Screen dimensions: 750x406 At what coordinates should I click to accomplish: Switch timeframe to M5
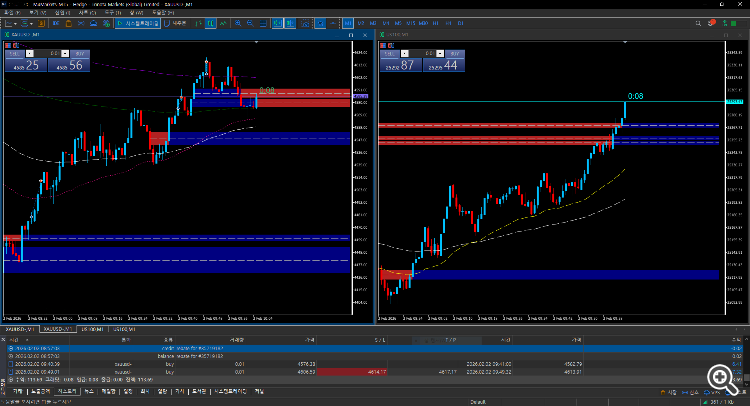pos(398,23)
